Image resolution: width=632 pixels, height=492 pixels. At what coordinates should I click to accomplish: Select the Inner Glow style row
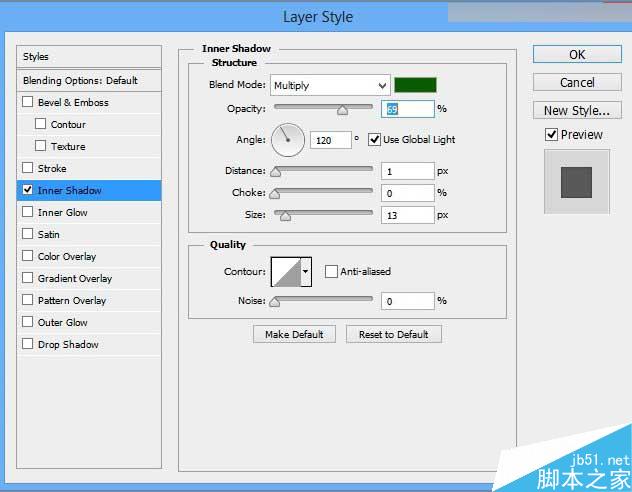[89, 212]
